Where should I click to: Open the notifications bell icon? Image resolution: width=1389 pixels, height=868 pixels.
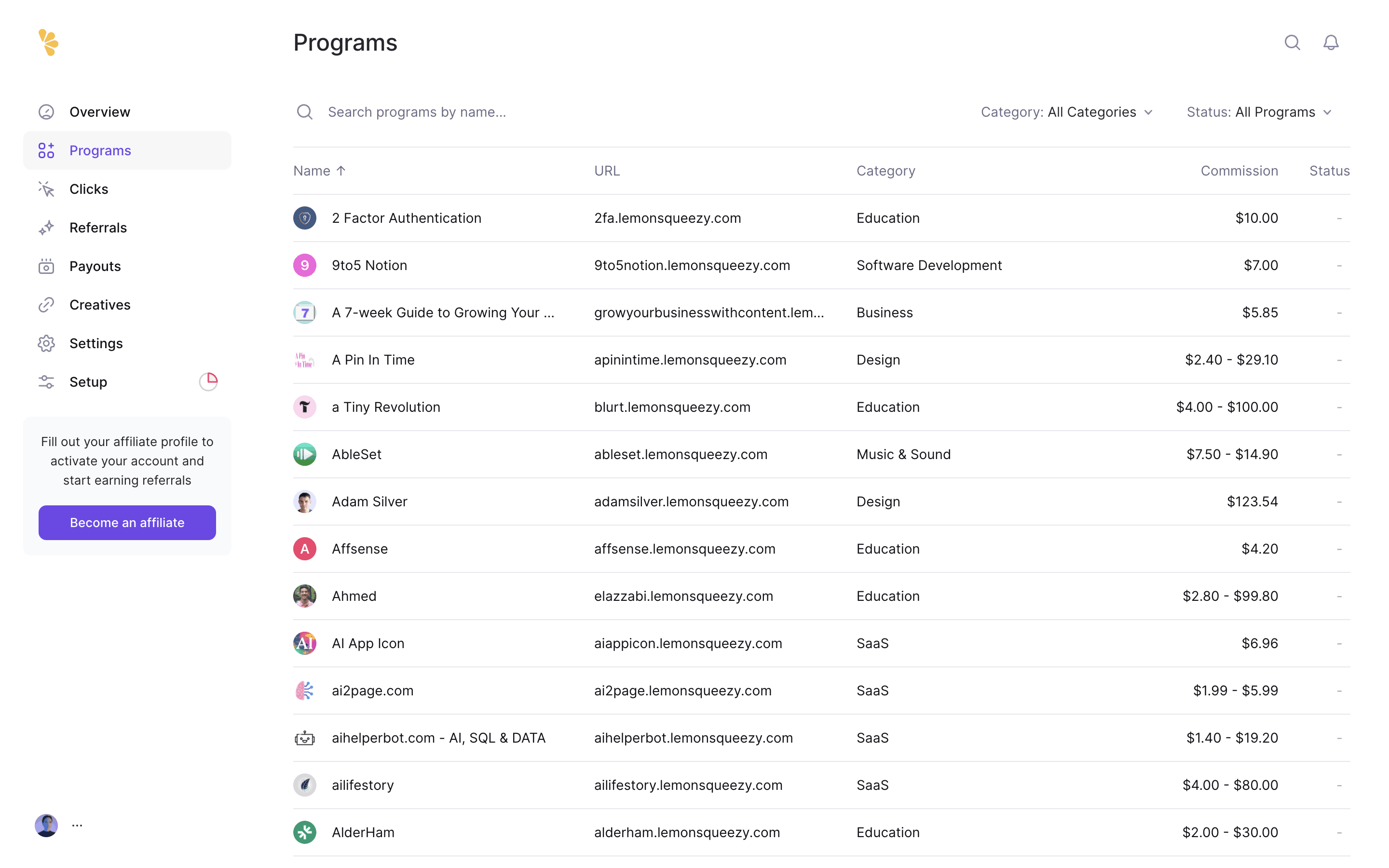click(1331, 42)
